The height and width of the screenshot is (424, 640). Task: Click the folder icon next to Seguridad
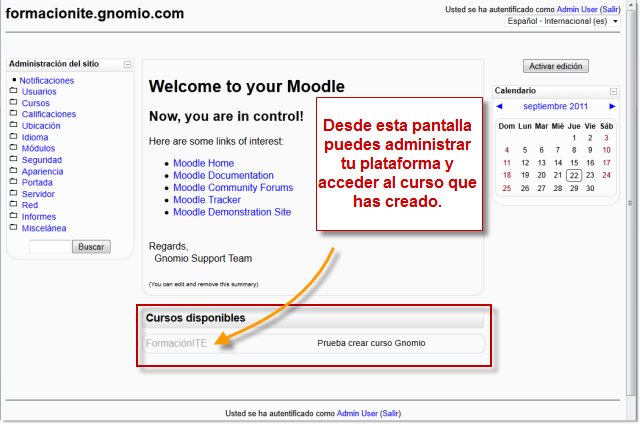tap(13, 160)
